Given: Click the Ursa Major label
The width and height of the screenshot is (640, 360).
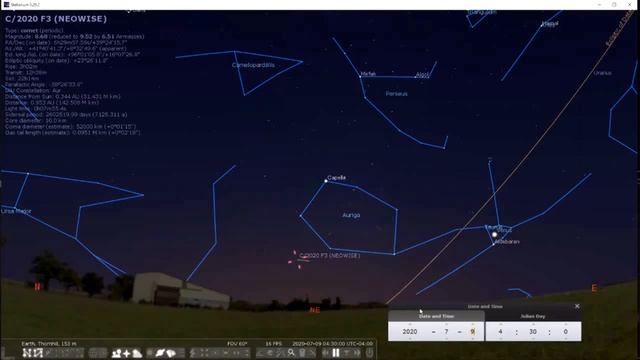Looking at the screenshot, I should click(16, 211).
